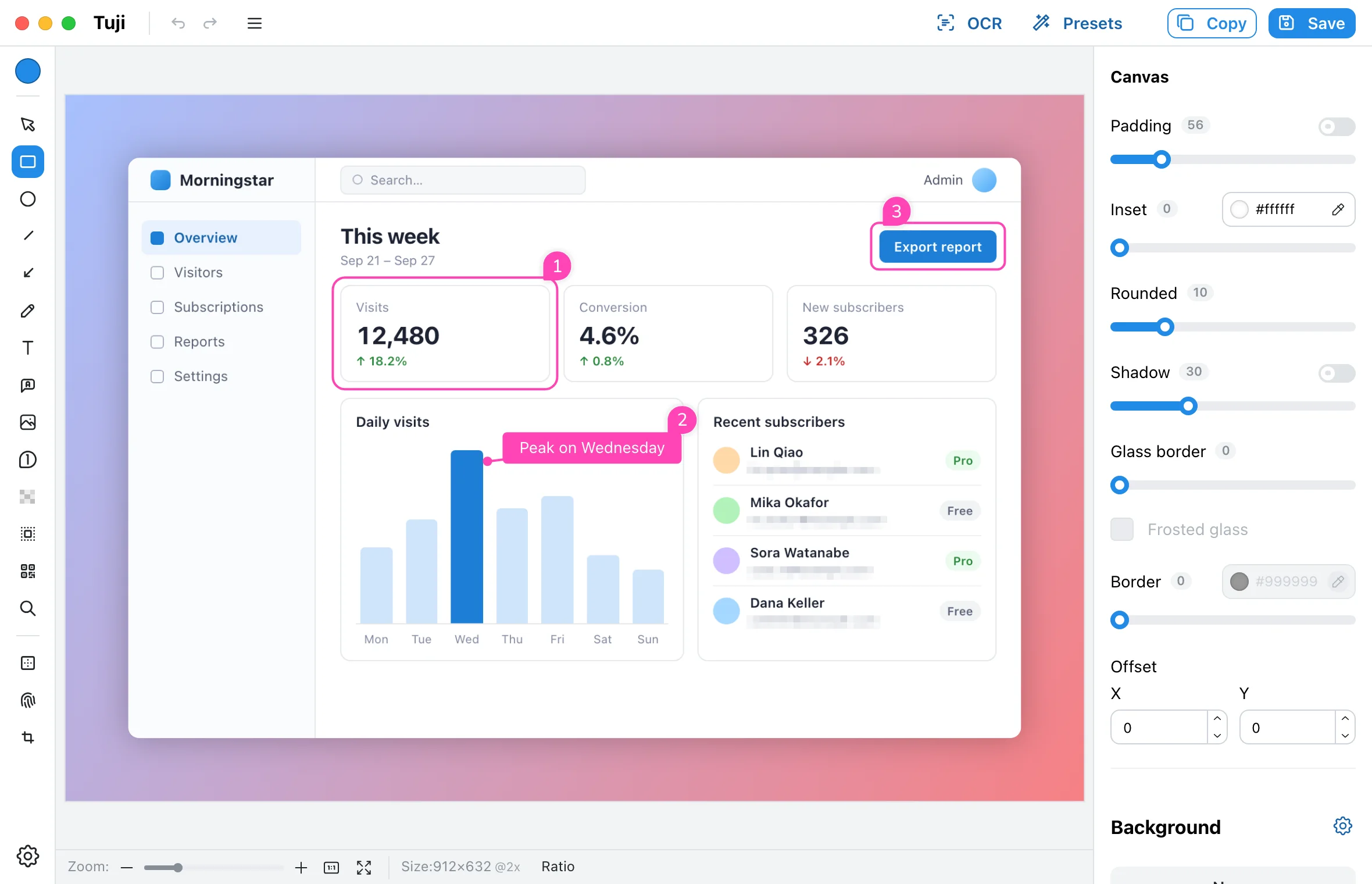Open Background settings gear

pyautogui.click(x=1342, y=826)
